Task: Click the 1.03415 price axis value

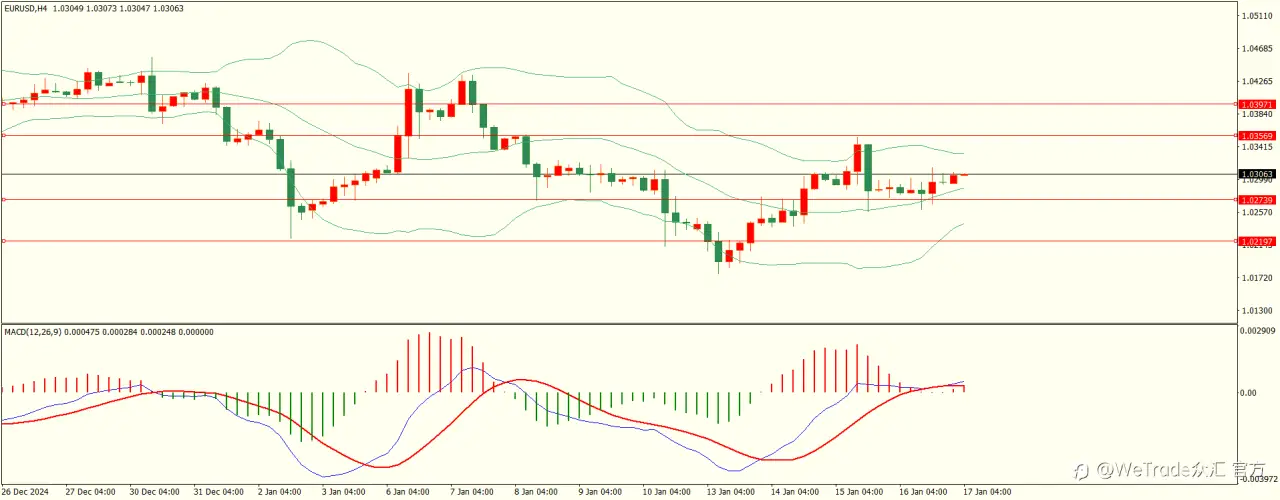Action: 1257,147
